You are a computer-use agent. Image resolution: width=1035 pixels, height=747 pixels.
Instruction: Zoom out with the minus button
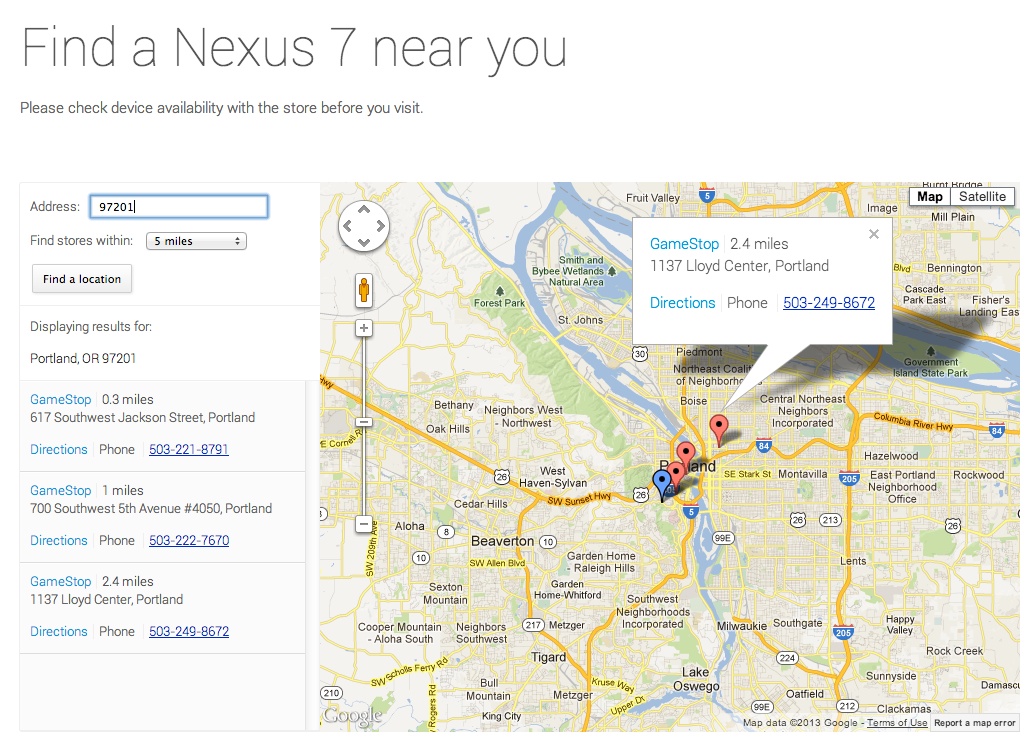[364, 525]
